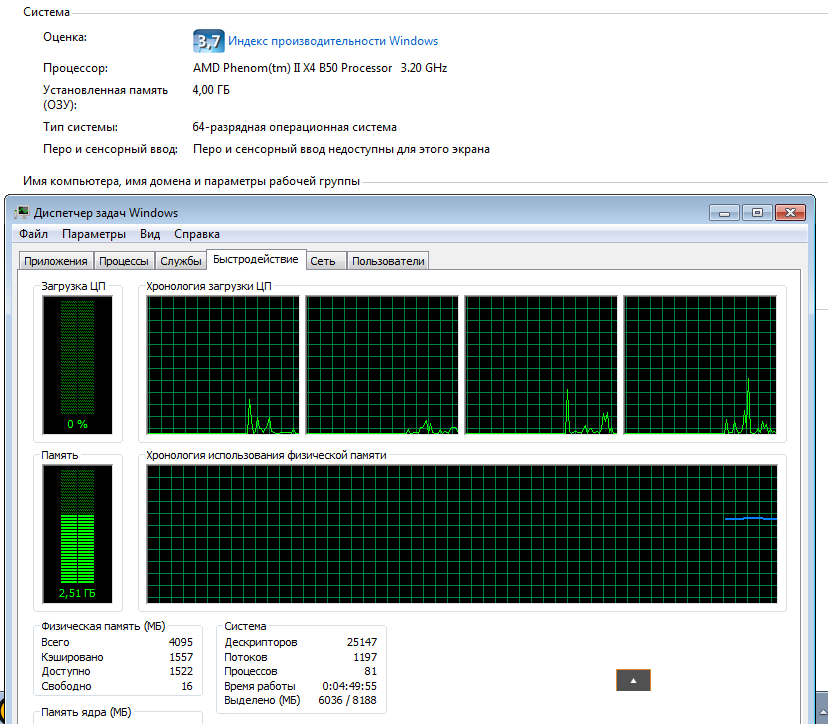Maximize the Task Manager window
The height and width of the screenshot is (724, 828).
point(757,213)
